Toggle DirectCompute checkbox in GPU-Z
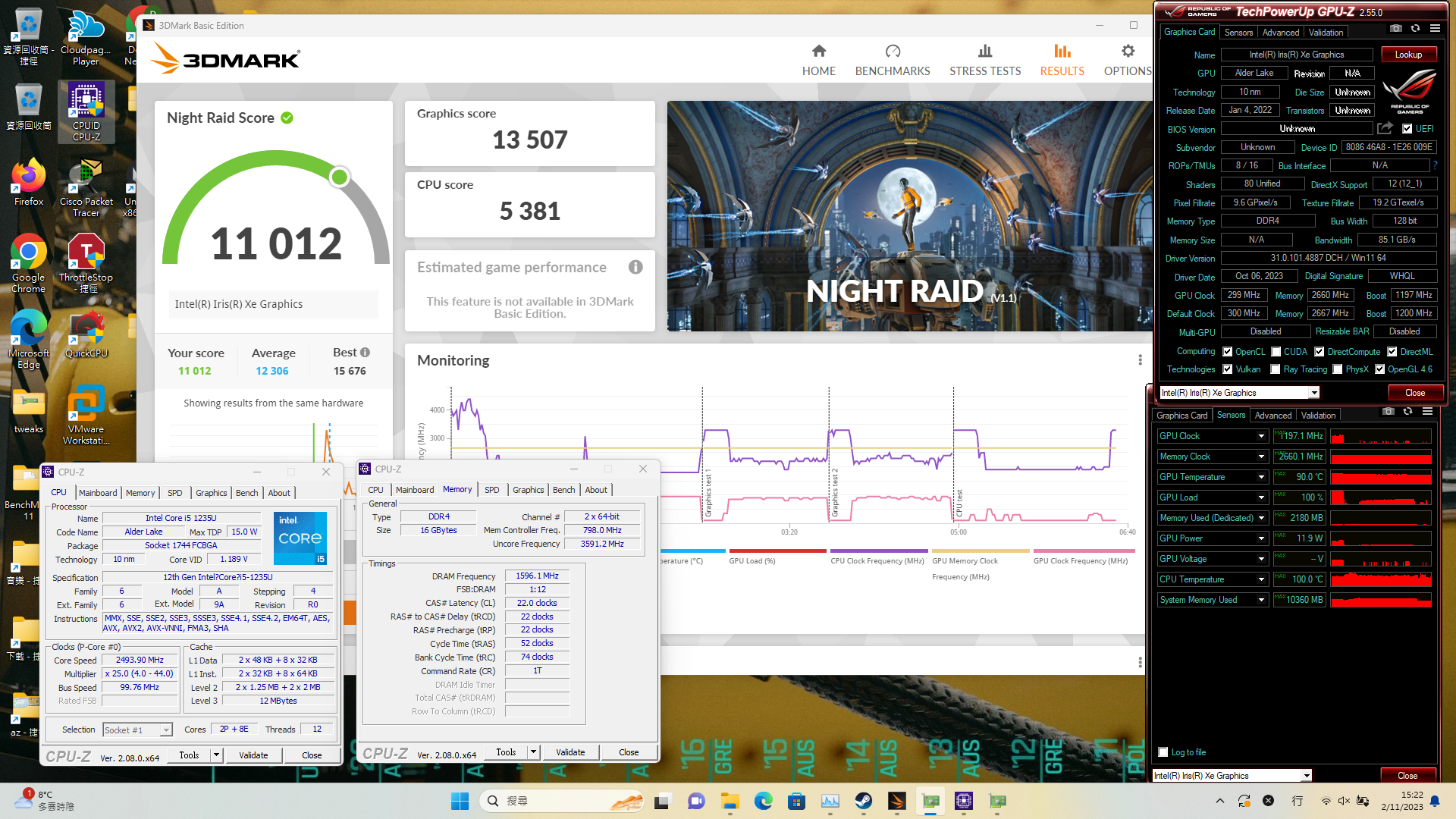This screenshot has height=819, width=1456. (x=1319, y=351)
